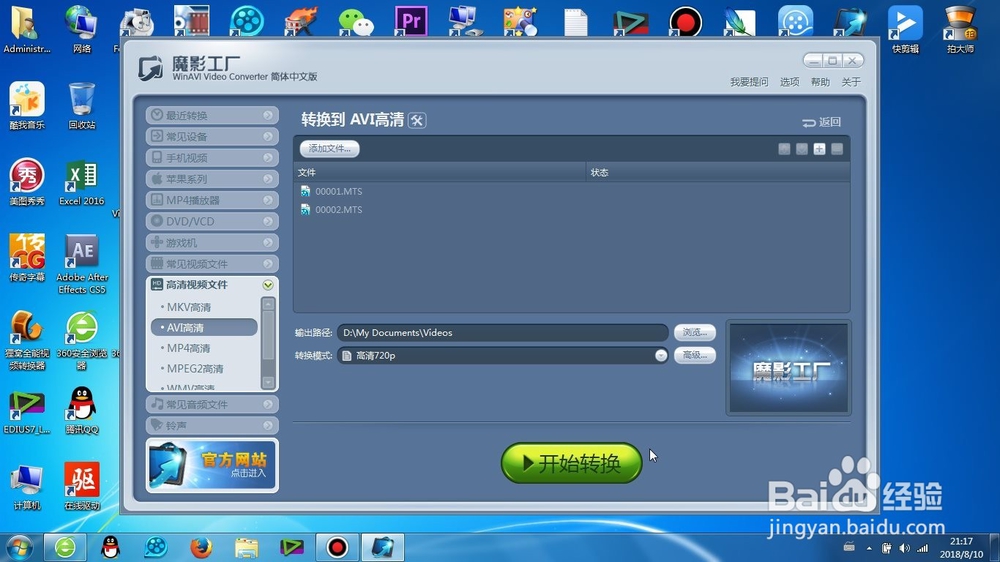Click the 官方网站 banner

click(212, 465)
